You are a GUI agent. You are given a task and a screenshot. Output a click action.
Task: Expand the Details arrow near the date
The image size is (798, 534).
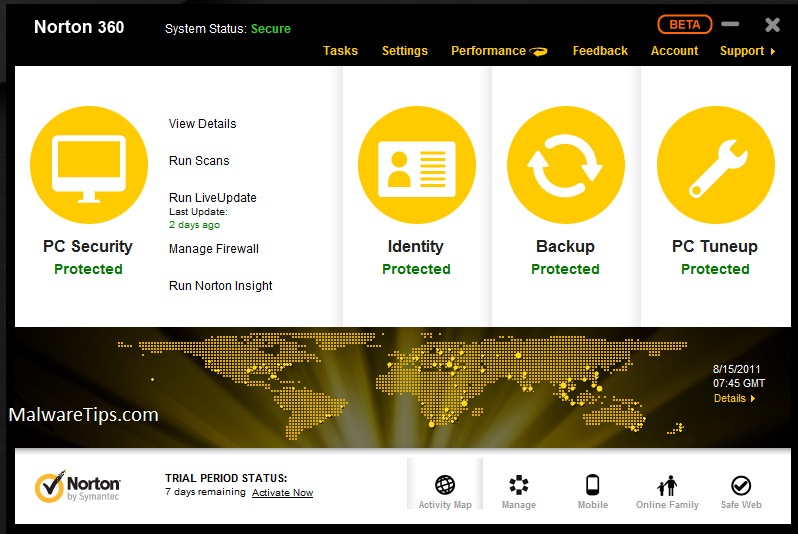734,398
